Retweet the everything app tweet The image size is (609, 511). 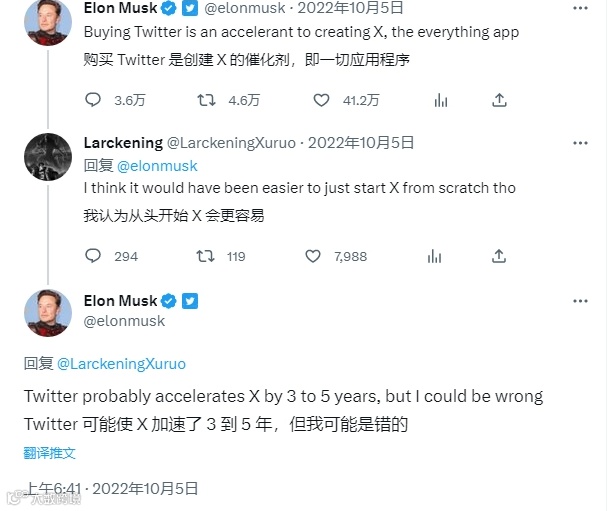click(x=207, y=100)
